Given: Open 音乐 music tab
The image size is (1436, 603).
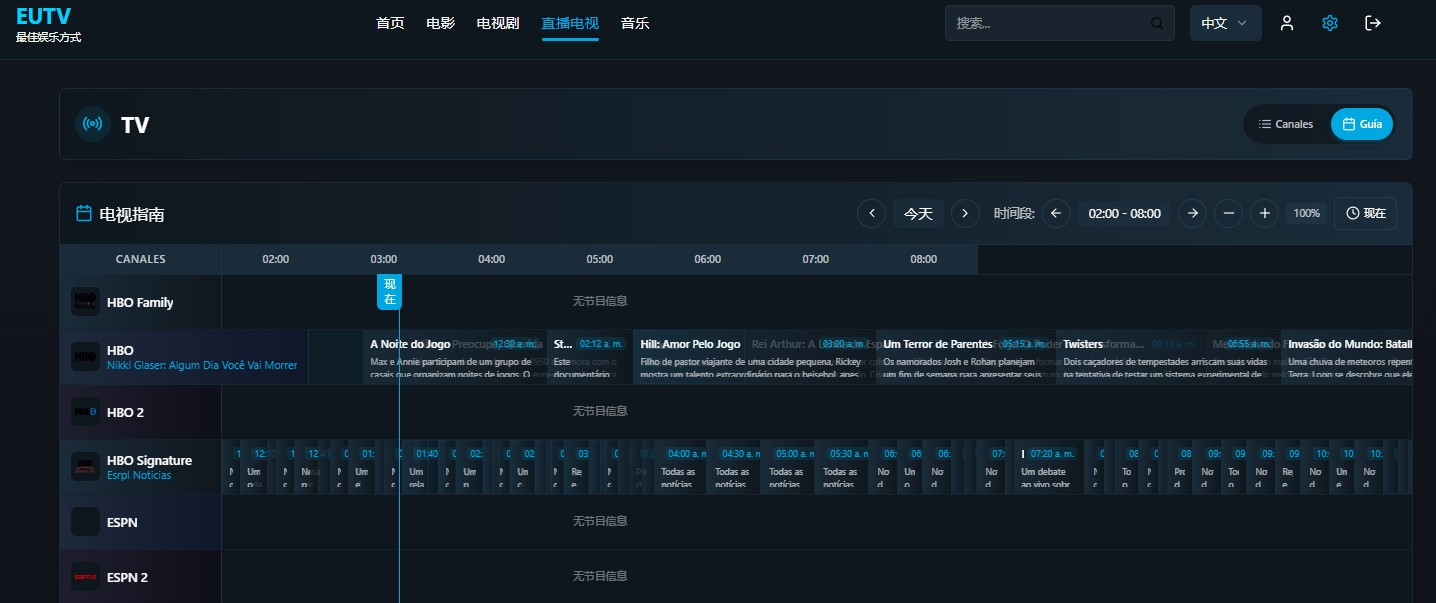Looking at the screenshot, I should (635, 23).
